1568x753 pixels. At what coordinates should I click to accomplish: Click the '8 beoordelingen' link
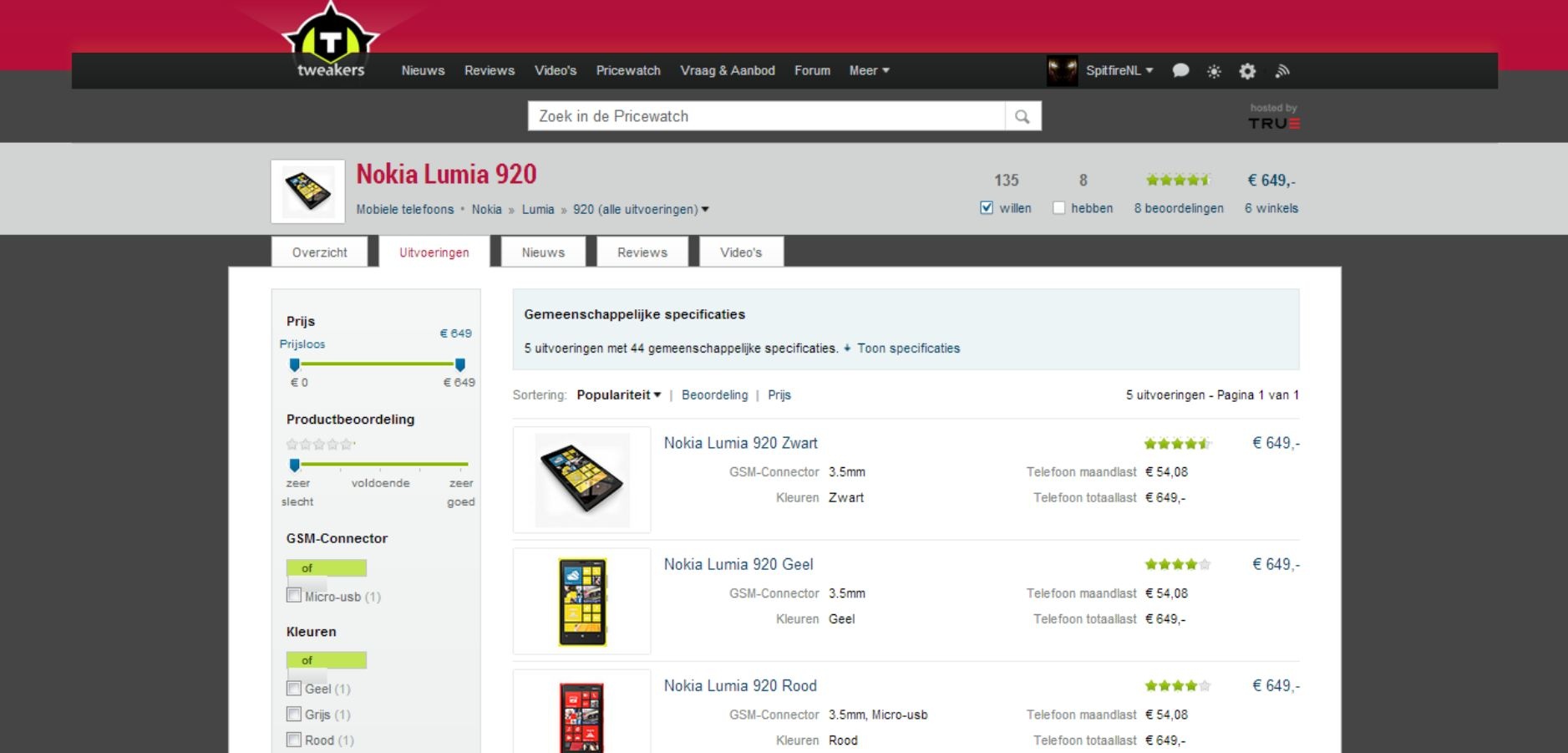coord(1179,208)
